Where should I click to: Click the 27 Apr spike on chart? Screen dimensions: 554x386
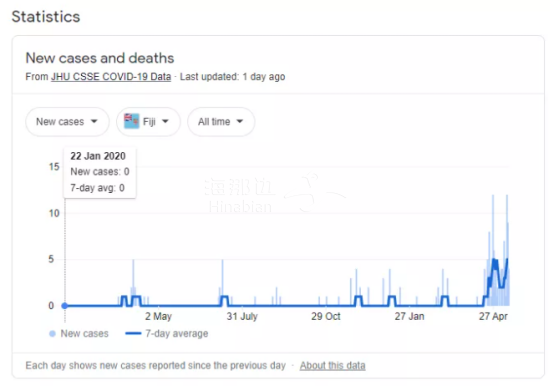point(493,250)
